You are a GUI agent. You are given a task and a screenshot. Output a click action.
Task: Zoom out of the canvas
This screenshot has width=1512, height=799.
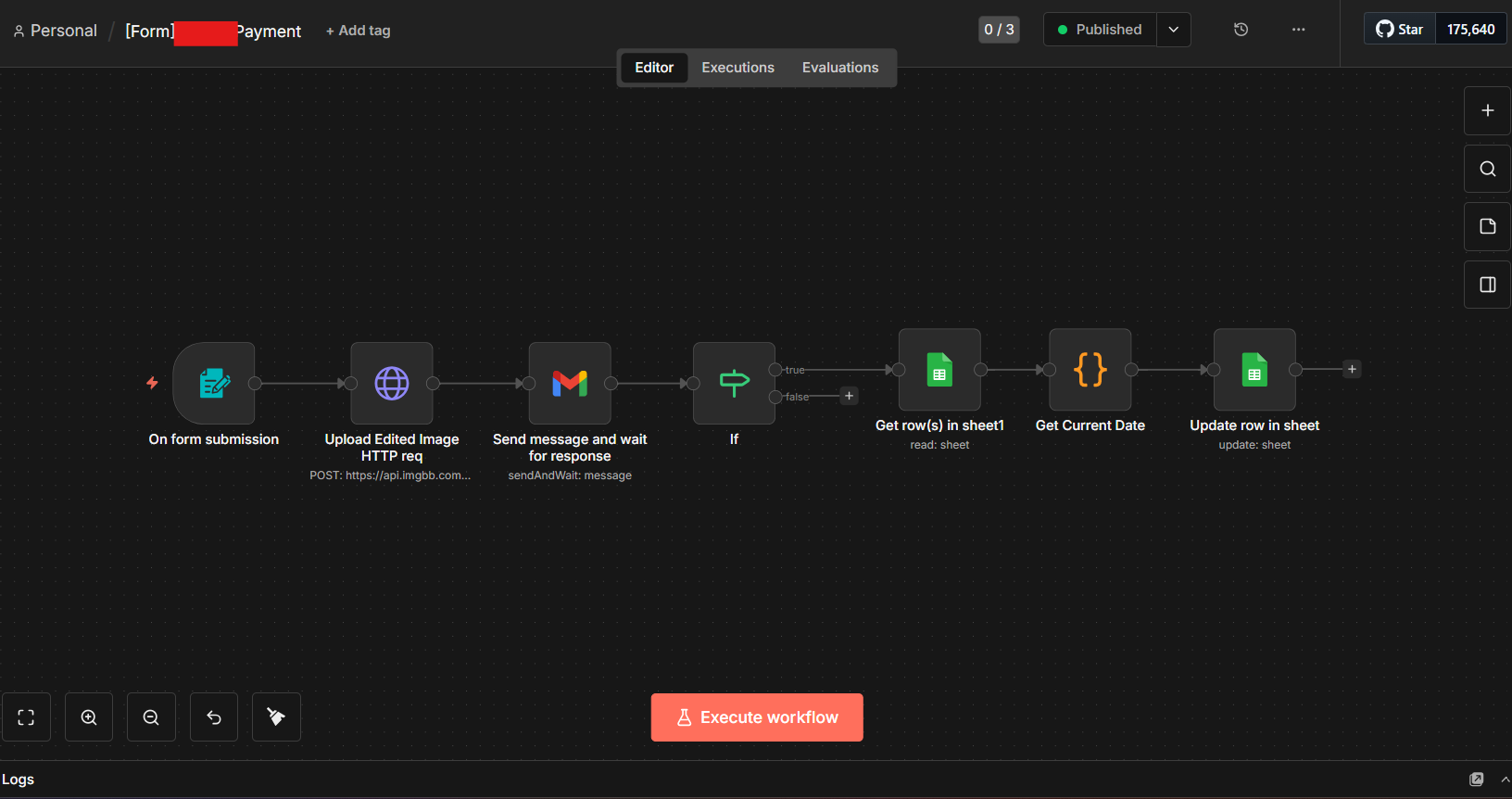(151, 717)
